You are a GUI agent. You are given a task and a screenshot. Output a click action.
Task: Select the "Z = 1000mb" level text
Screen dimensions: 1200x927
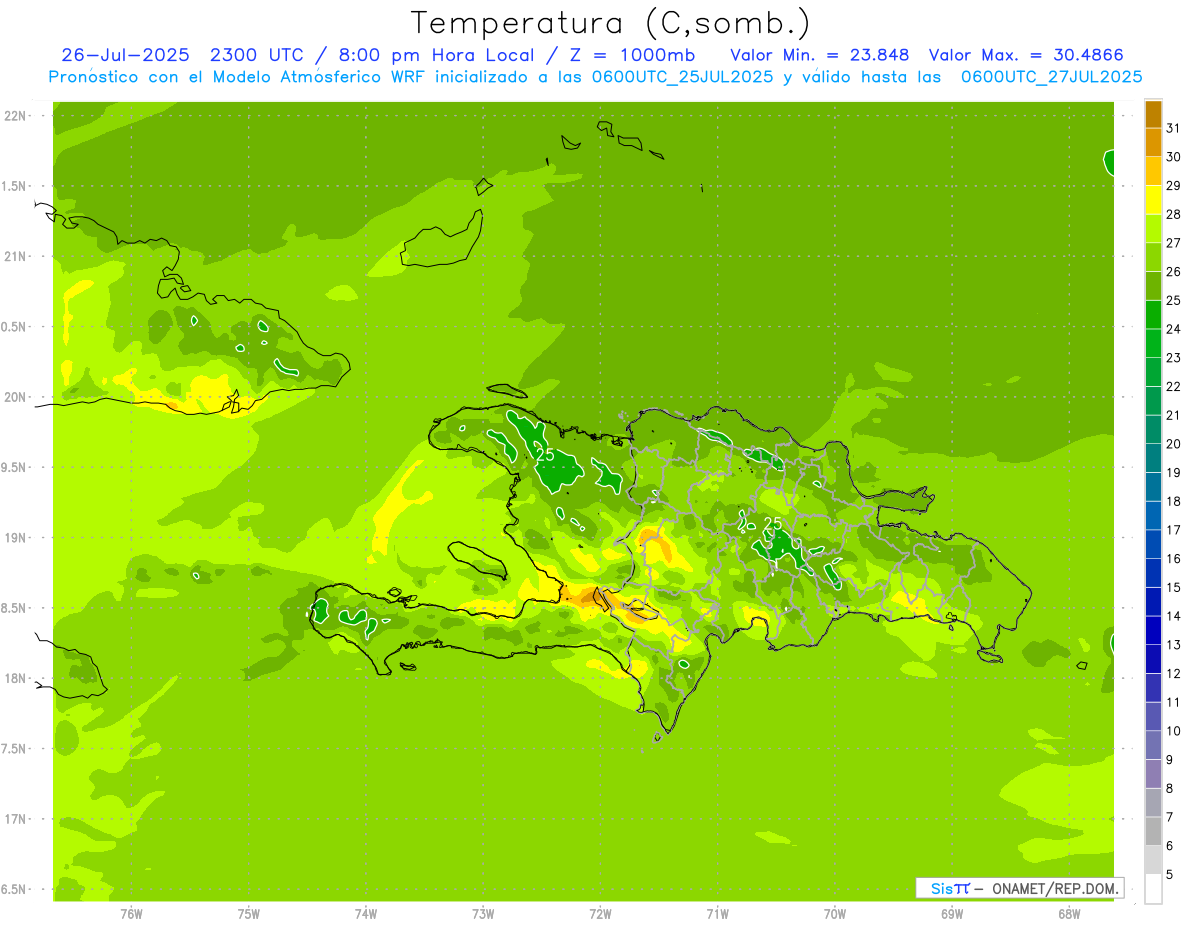point(634,55)
